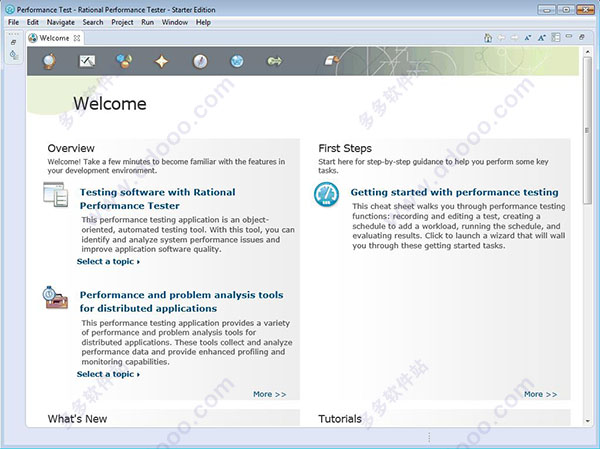Viewport: 600px width, 449px height.
Task: Restore the Welcome view with overlapping-squares icon
Action: (582, 37)
